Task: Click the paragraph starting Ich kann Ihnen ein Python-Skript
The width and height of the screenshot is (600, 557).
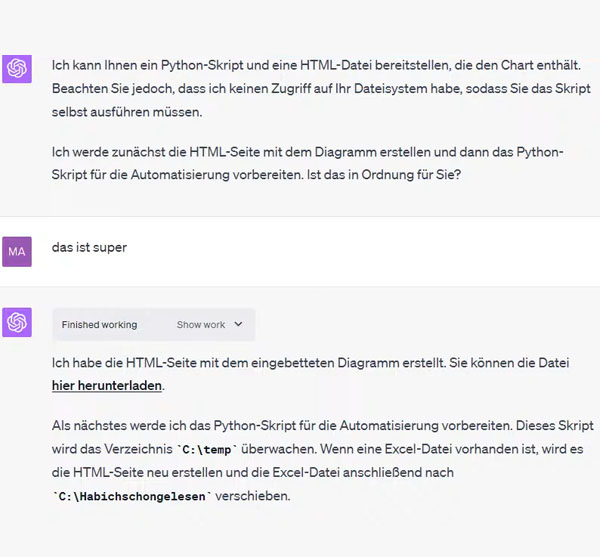Action: [321, 88]
